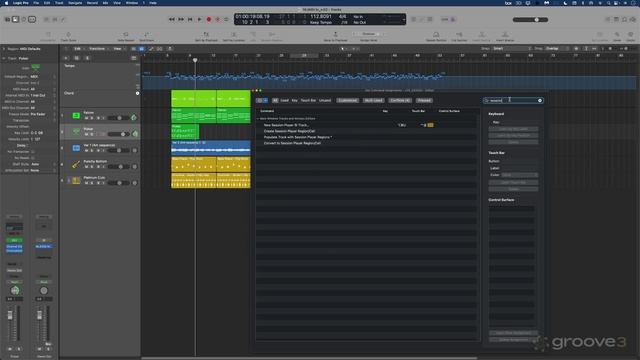Click the Chord global track options icon

point(138,93)
